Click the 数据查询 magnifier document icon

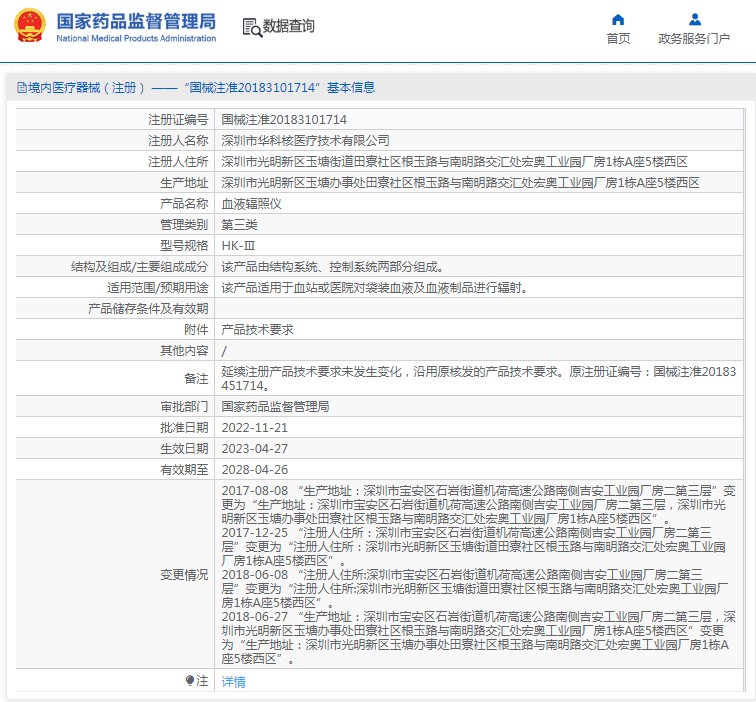click(x=252, y=27)
